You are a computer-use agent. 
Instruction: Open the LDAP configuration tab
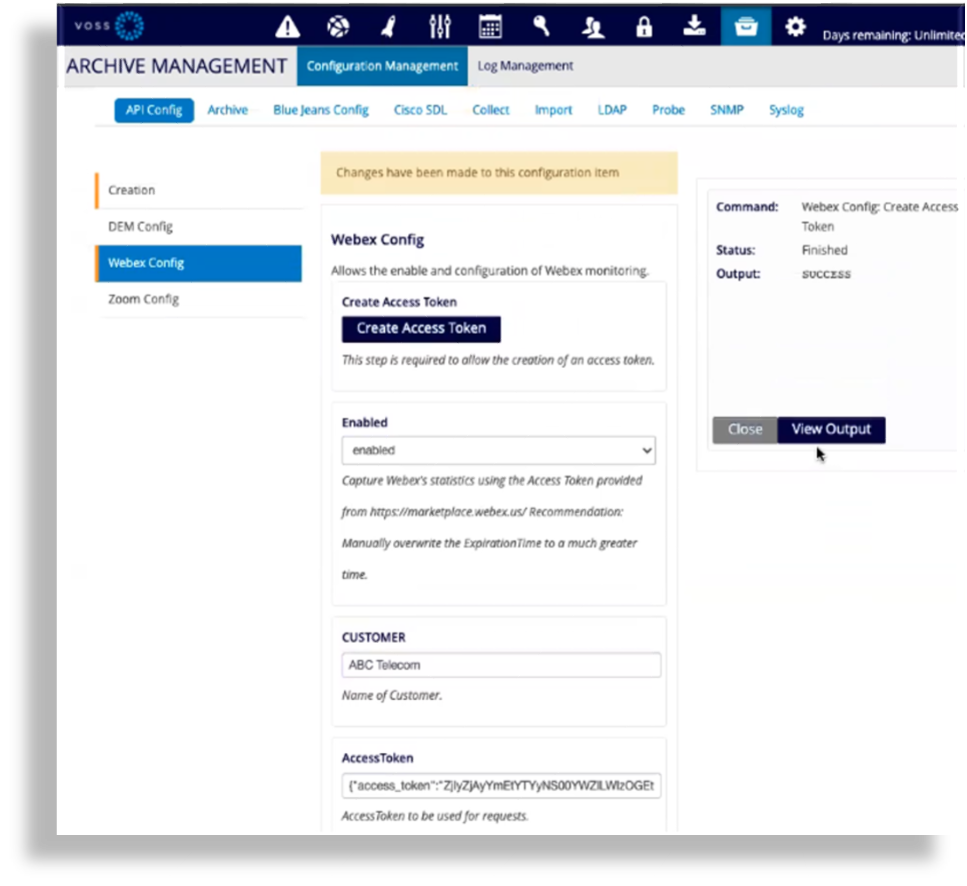[x=612, y=110]
